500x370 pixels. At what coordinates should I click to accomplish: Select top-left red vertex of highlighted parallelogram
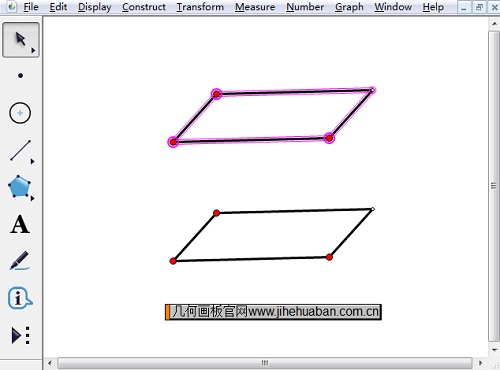click(x=216, y=94)
